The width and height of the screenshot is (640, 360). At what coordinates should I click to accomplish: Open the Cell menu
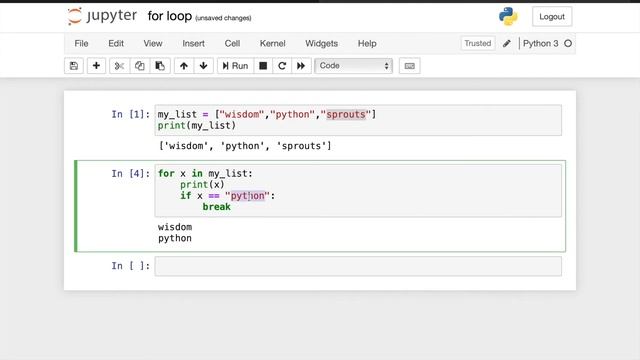point(232,43)
